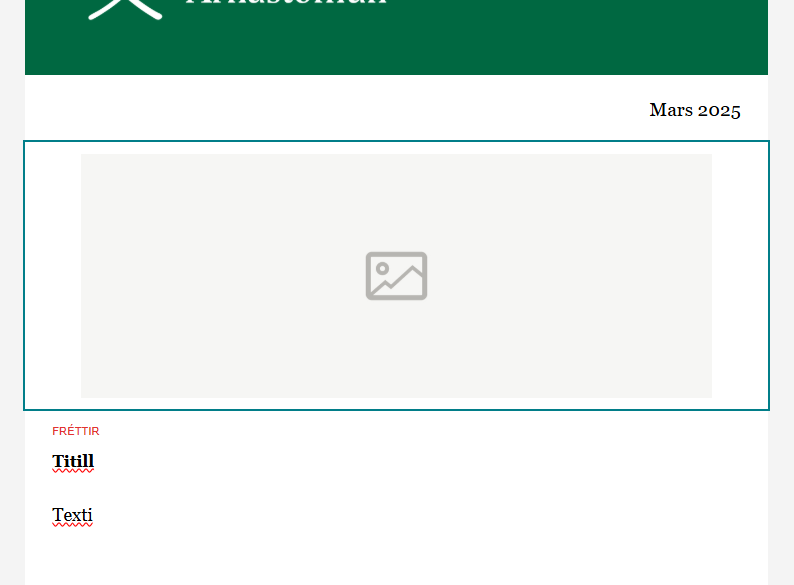Place cursor in the Texti paragraph
794x585 pixels.
pos(72,516)
